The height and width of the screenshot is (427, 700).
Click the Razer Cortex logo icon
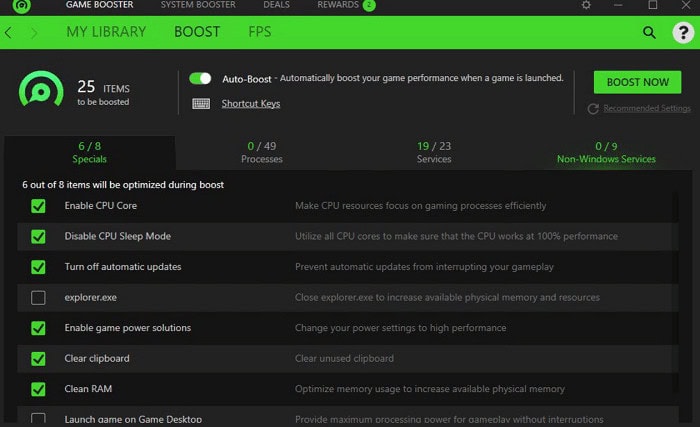pyautogui.click(x=21, y=6)
